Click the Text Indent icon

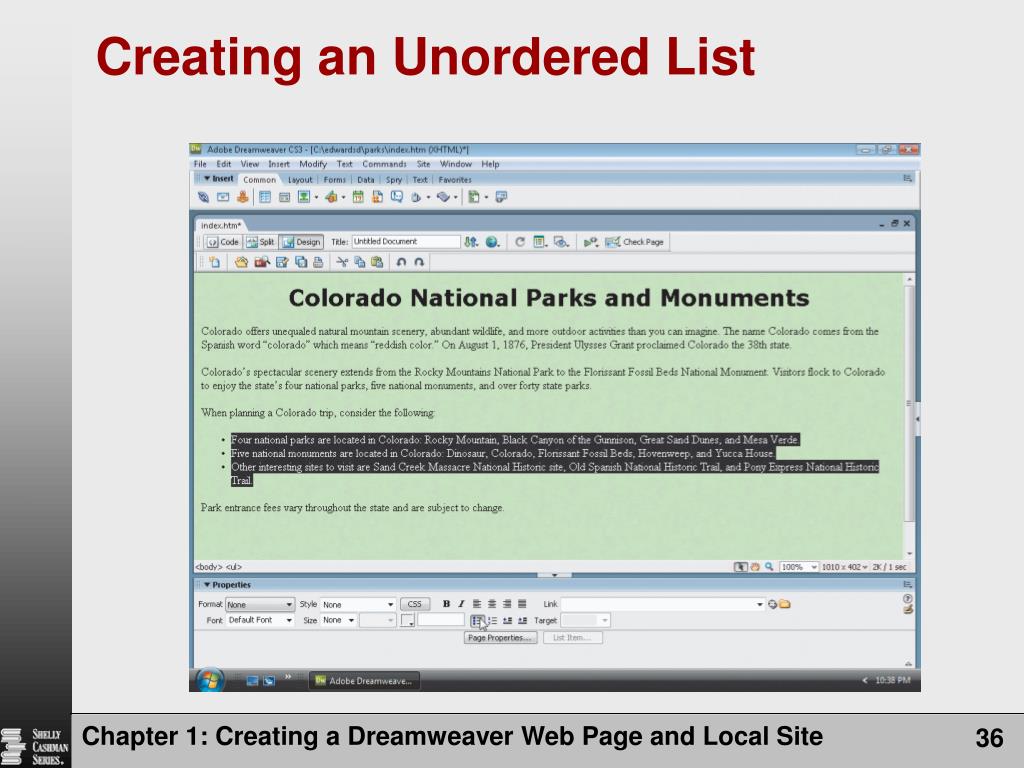click(x=522, y=620)
